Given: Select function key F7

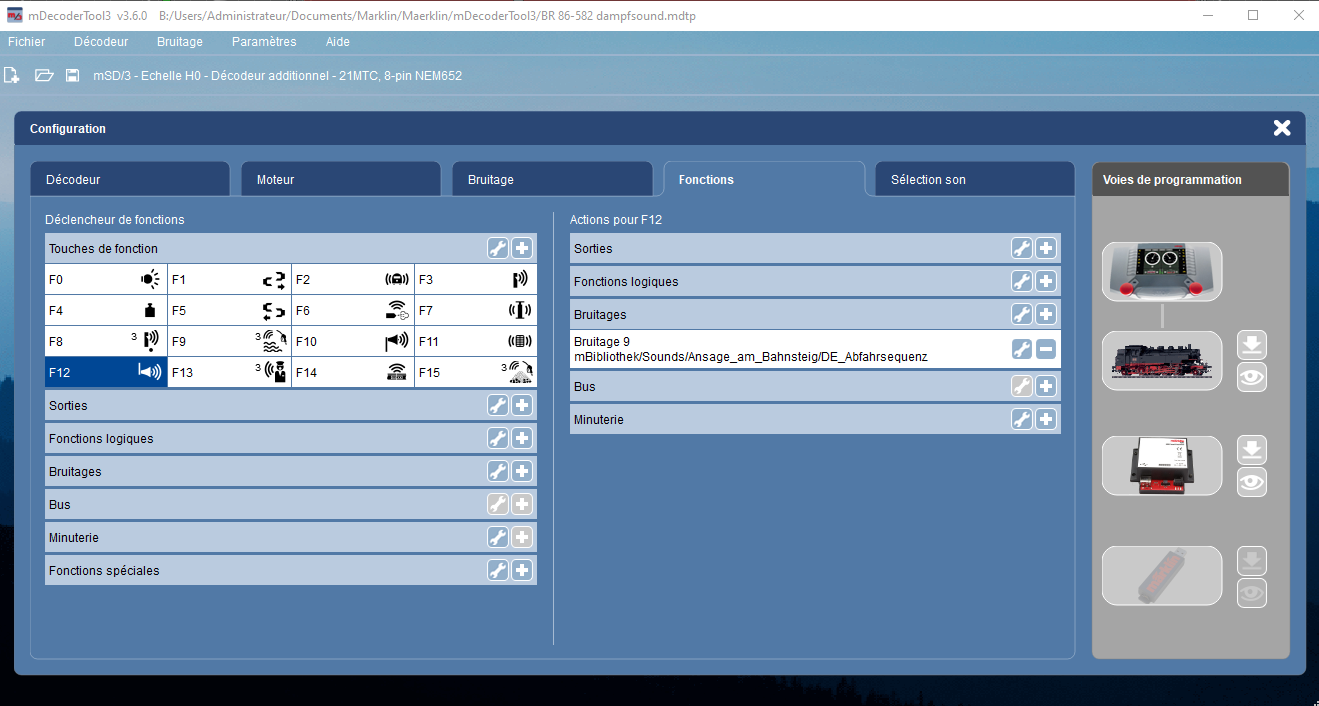Looking at the screenshot, I should (476, 311).
